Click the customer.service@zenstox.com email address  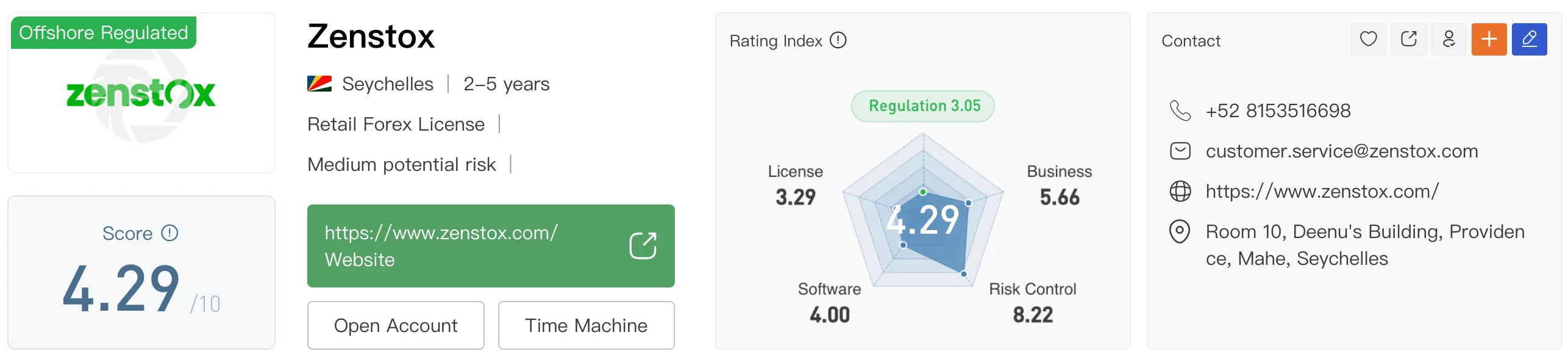pos(1342,151)
